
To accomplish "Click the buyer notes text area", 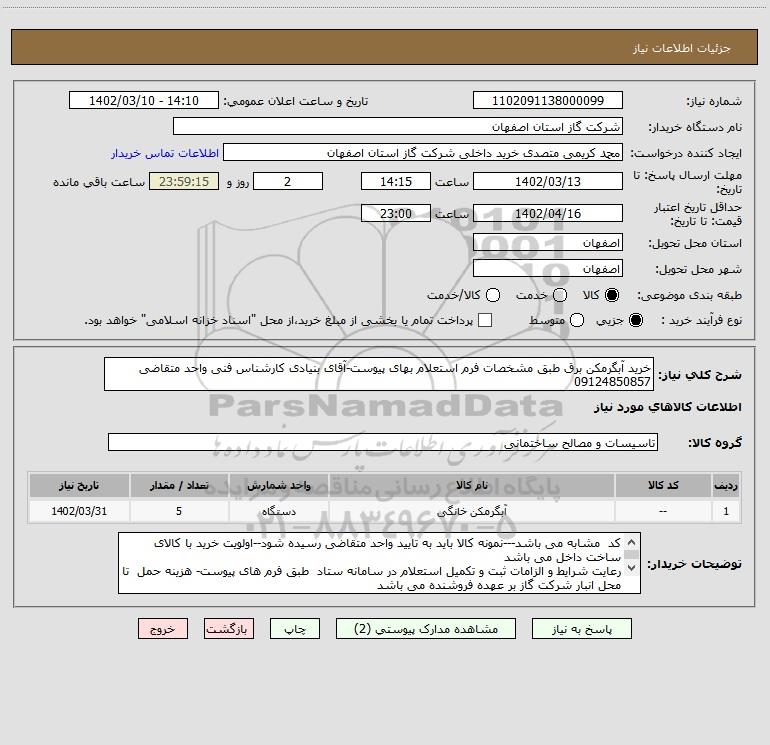I will click(379, 563).
